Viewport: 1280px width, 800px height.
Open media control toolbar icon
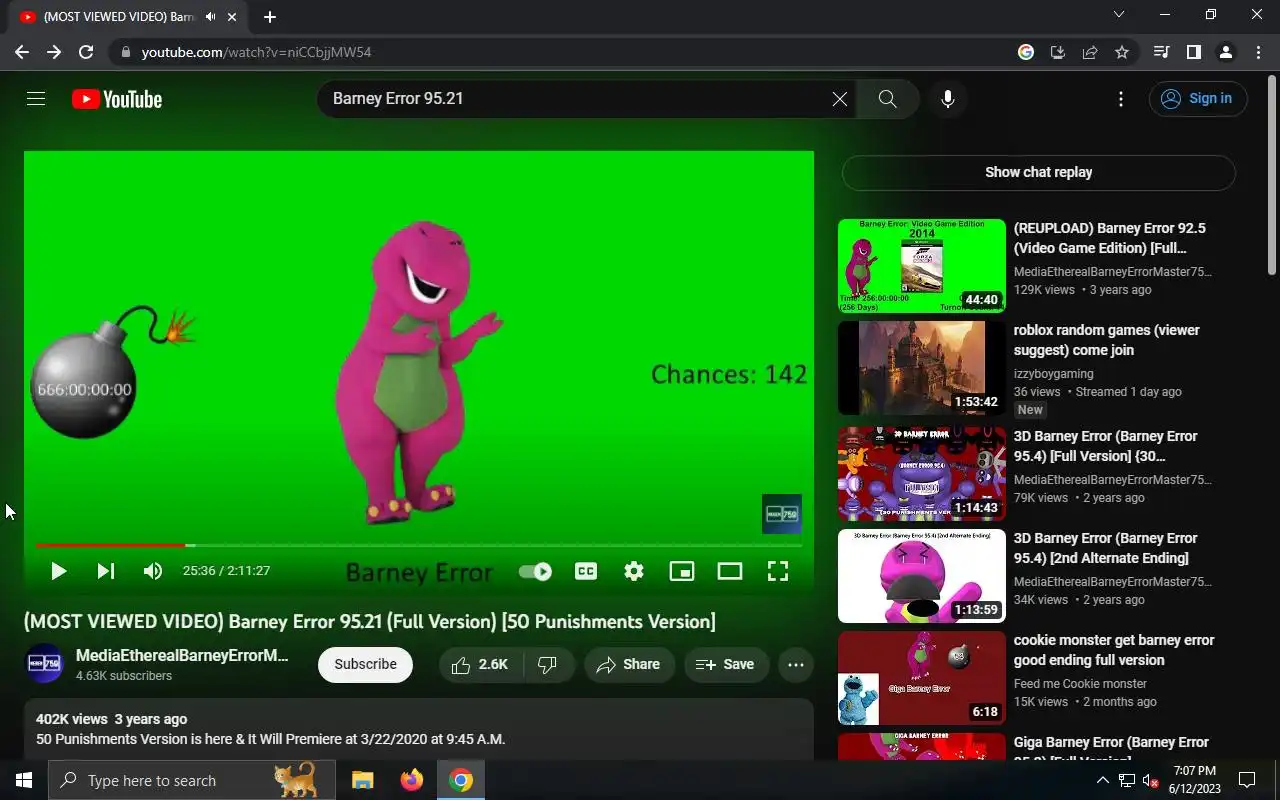pos(1161,52)
